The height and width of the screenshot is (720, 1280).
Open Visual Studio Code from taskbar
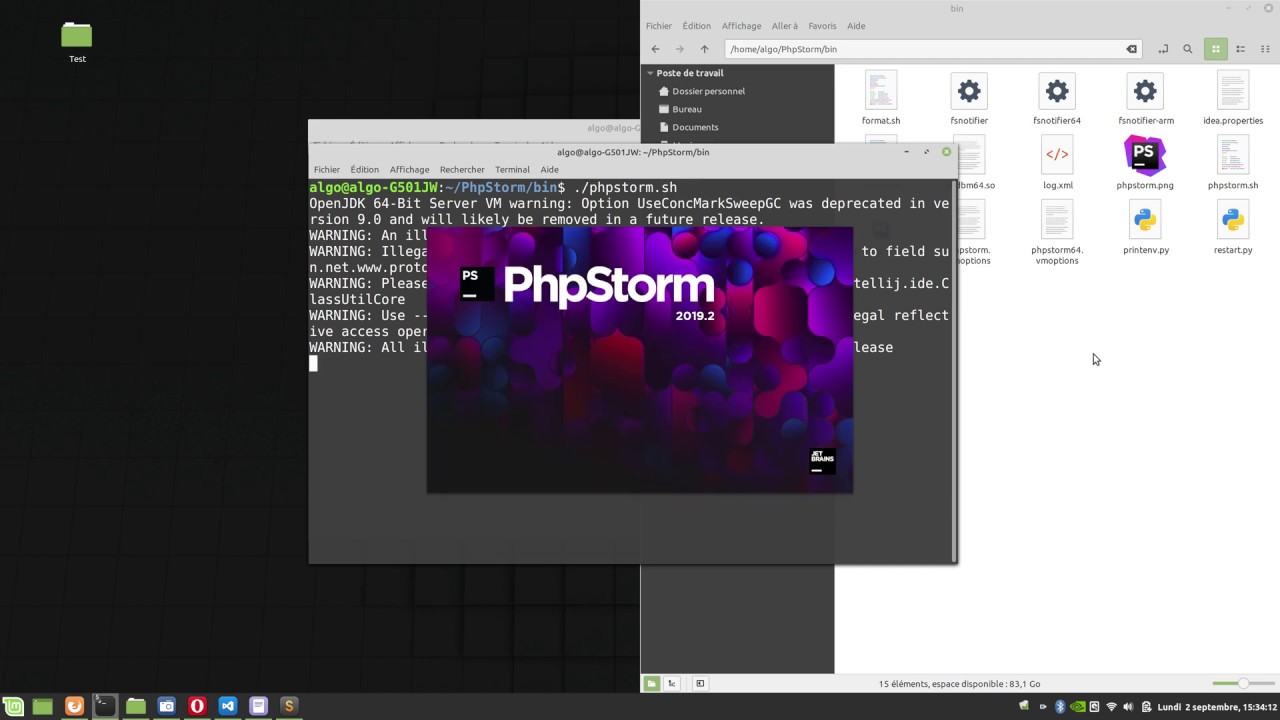point(228,706)
